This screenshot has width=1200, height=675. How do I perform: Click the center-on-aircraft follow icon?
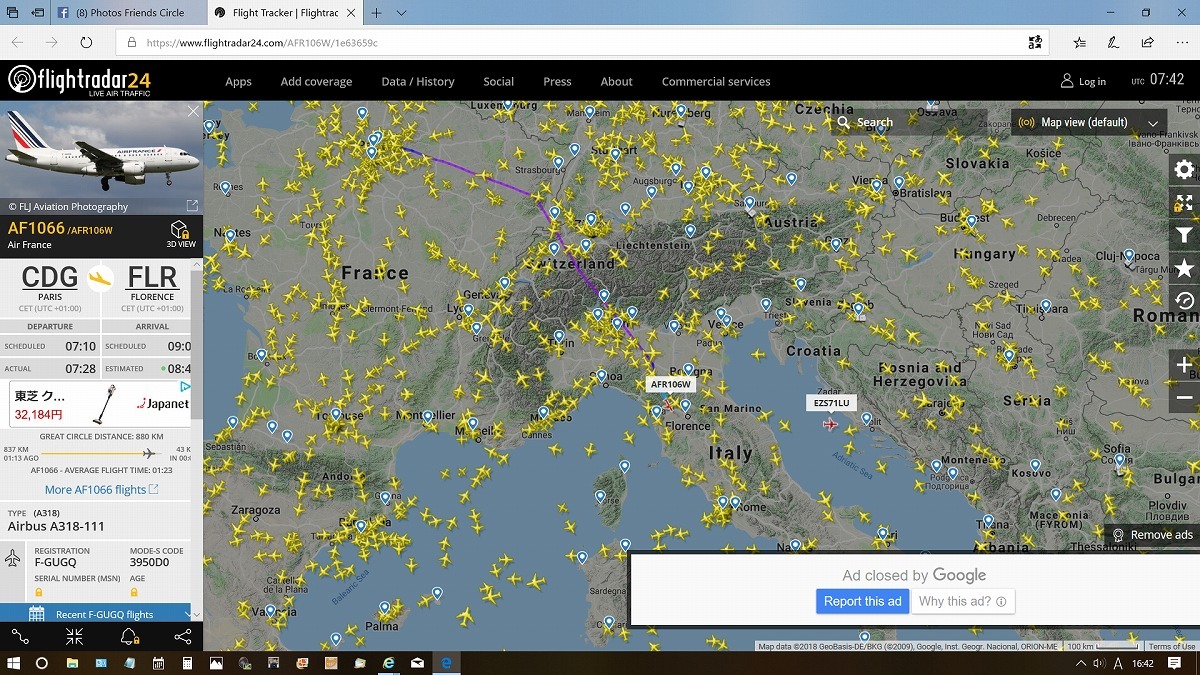[x=75, y=636]
